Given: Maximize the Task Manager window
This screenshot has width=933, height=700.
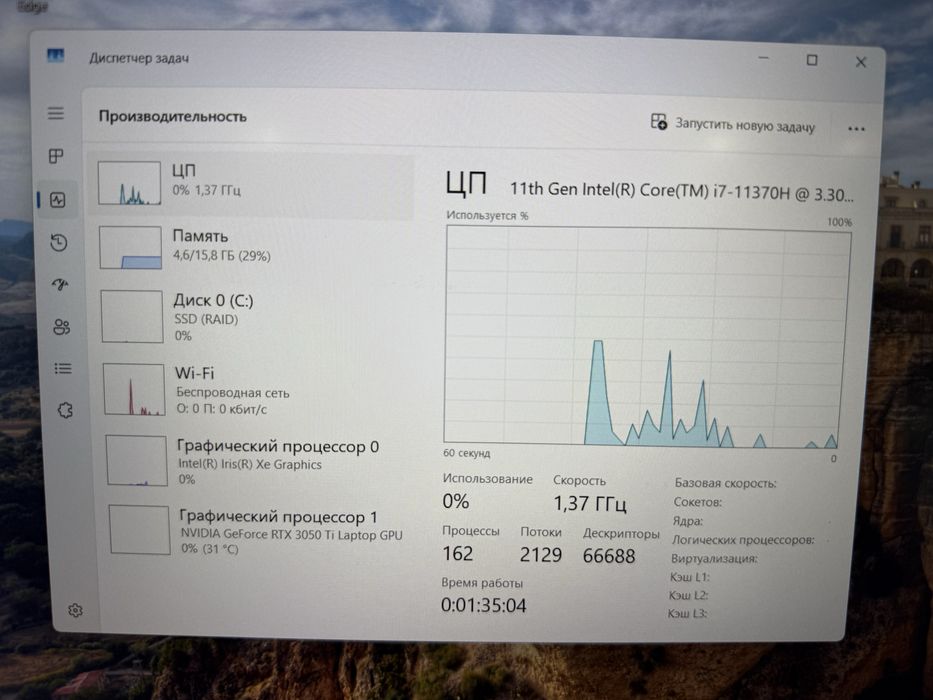Looking at the screenshot, I should pos(812,60).
